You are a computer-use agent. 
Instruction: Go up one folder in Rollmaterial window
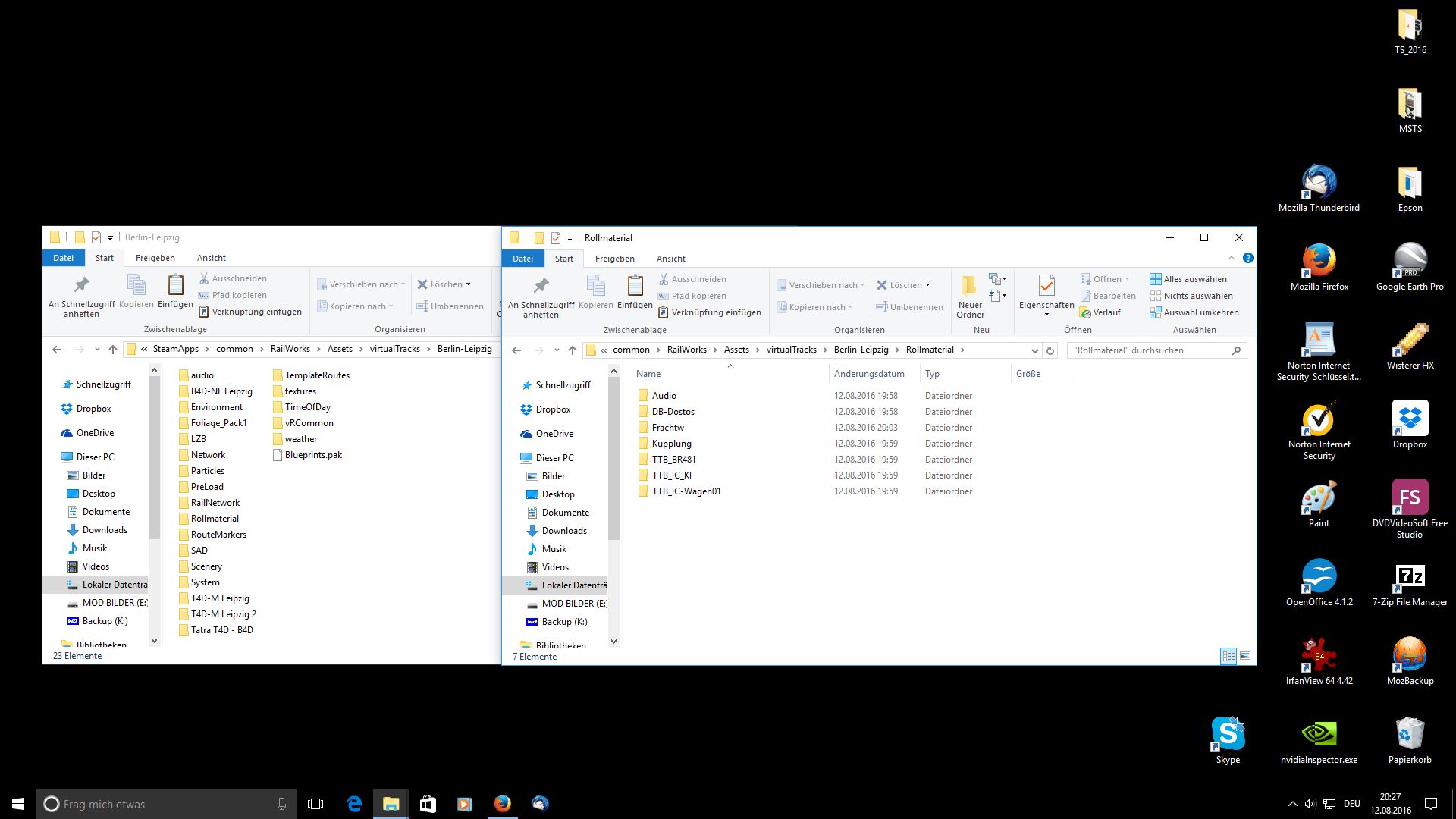coord(573,350)
